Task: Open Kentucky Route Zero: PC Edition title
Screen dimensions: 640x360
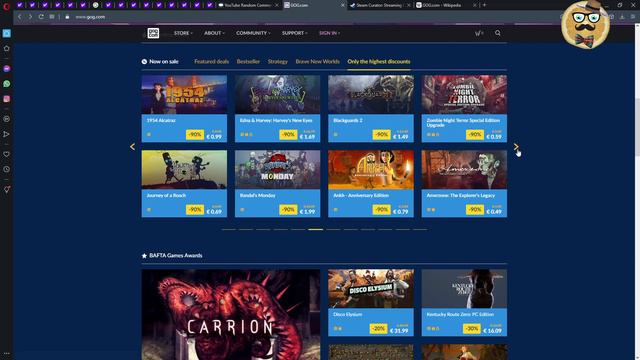Action: [460, 315]
